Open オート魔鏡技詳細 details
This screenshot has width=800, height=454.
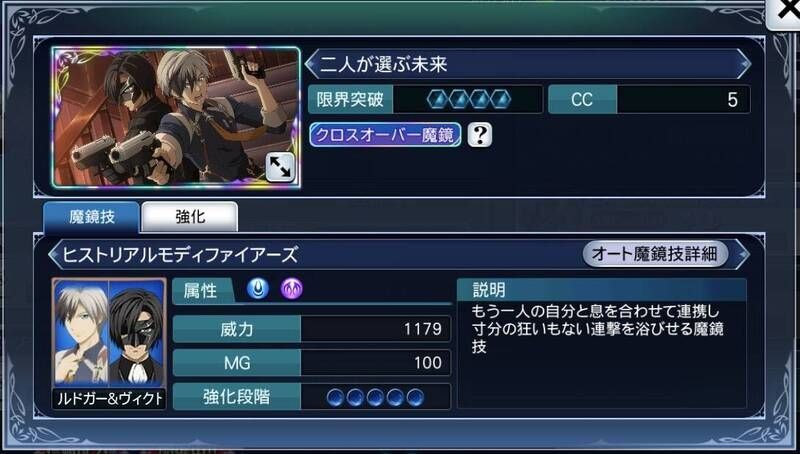(x=655, y=254)
